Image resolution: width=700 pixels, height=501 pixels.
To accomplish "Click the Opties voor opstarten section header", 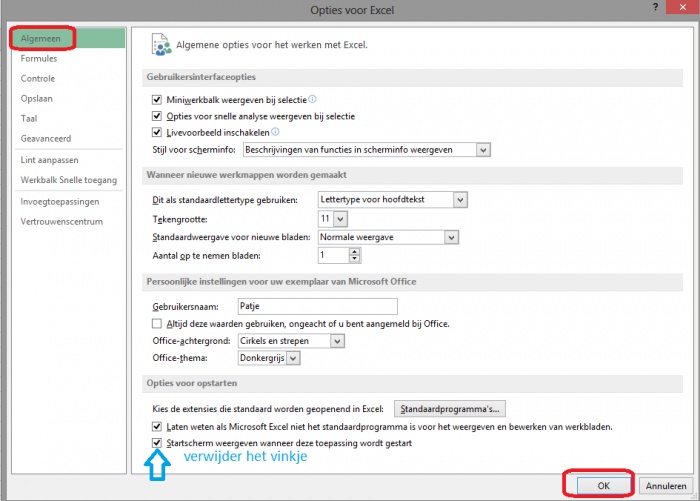I will click(412, 383).
